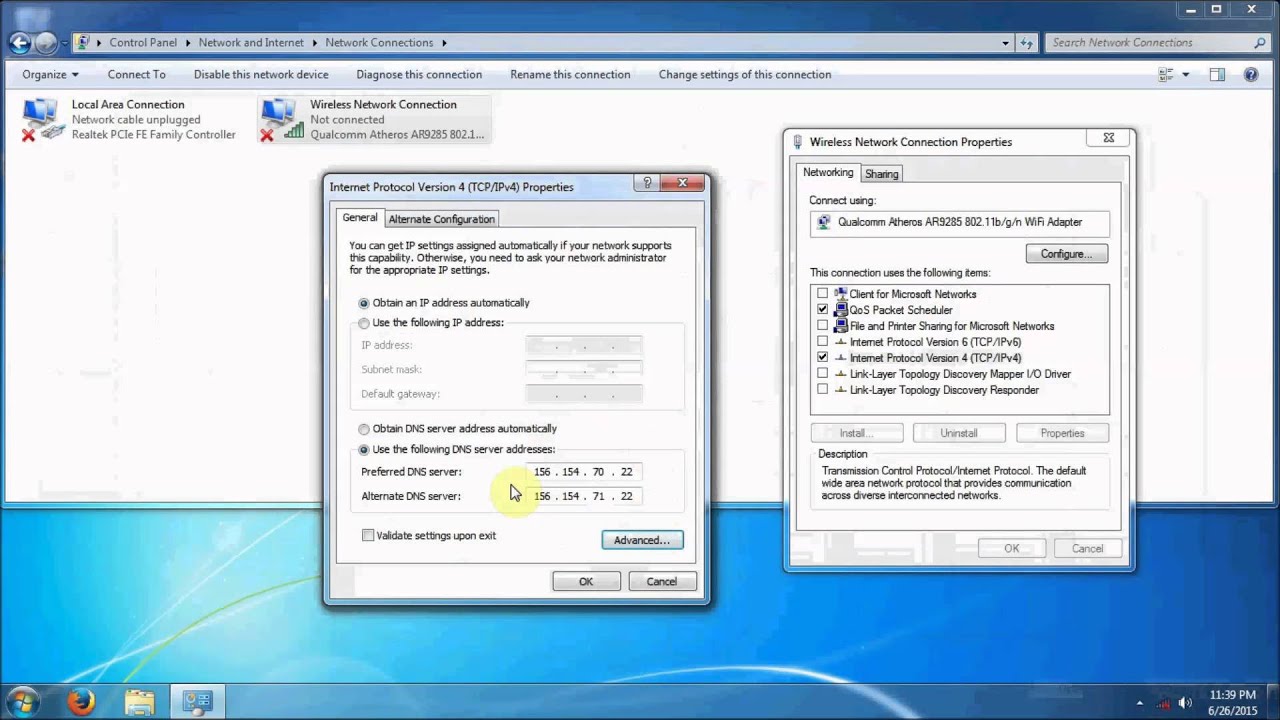
Task: Toggle Client for Microsoft Networks checkbox
Action: [x=823, y=294]
